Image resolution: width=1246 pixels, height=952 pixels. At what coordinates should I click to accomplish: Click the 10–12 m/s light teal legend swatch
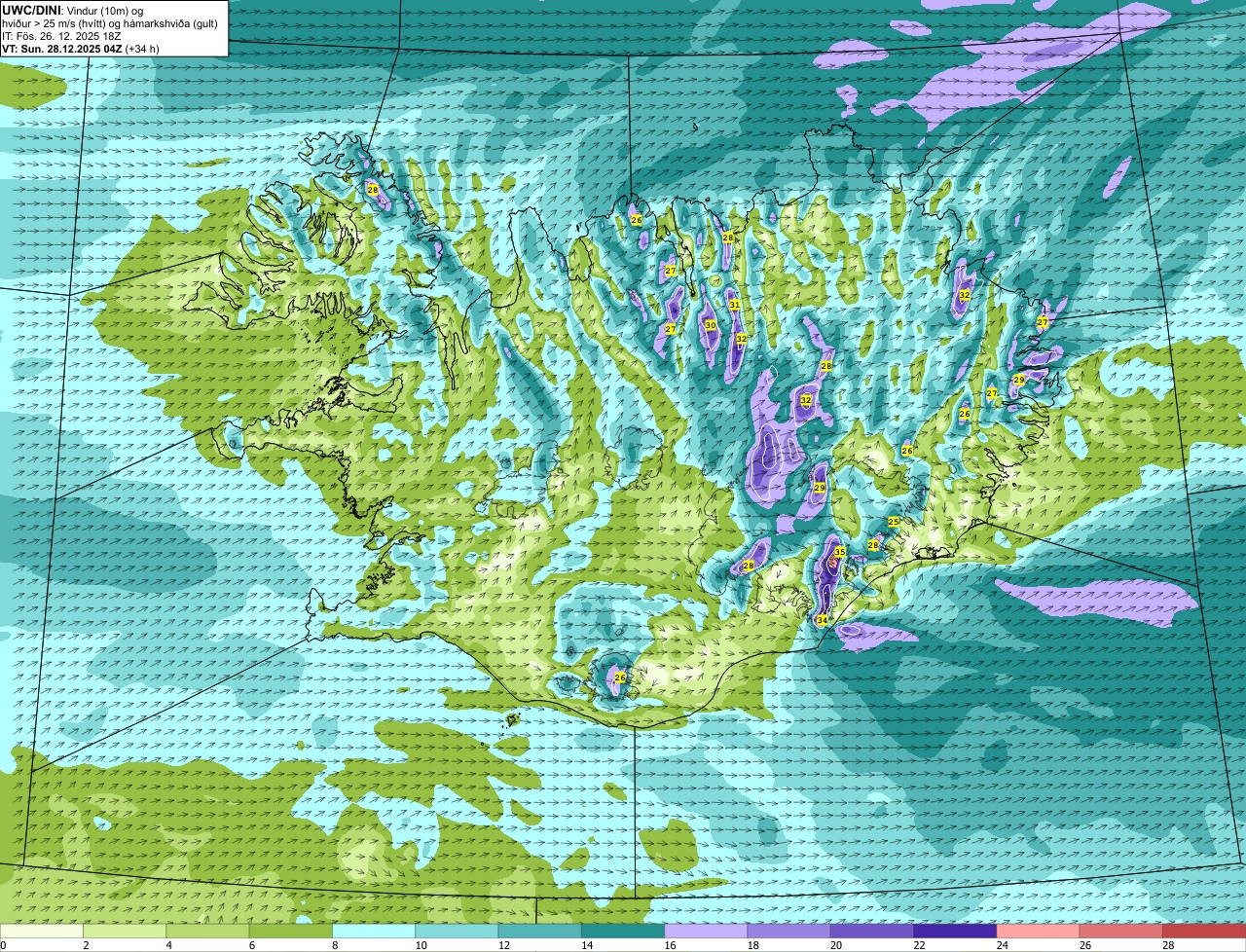point(457,932)
